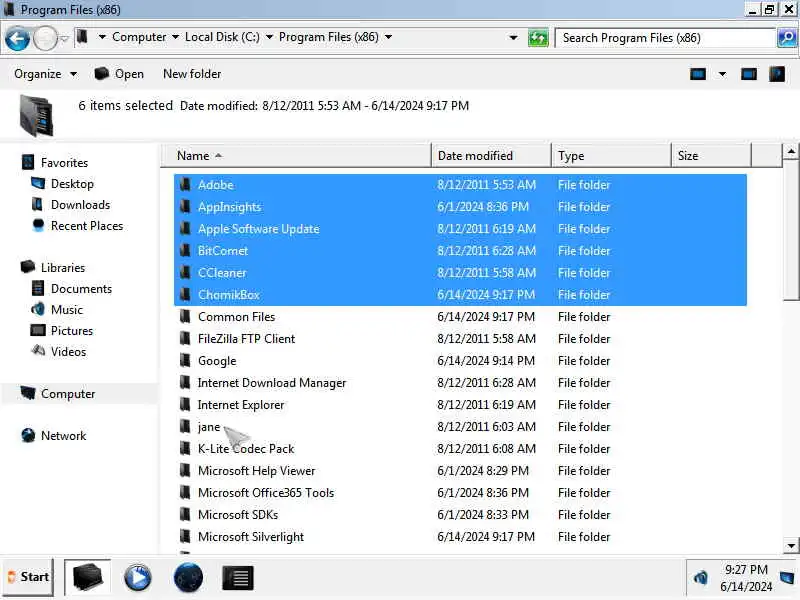Click the Change your view icon
Viewport: 800px width, 600px height.
pos(697,74)
